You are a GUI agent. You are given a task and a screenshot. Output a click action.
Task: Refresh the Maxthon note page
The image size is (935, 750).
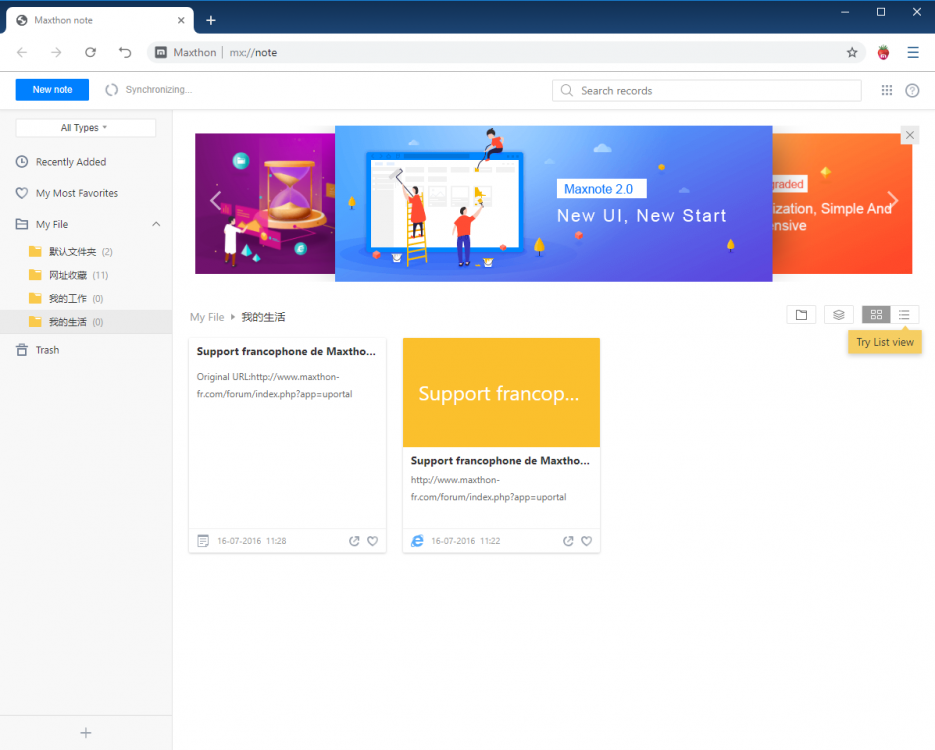click(90, 52)
